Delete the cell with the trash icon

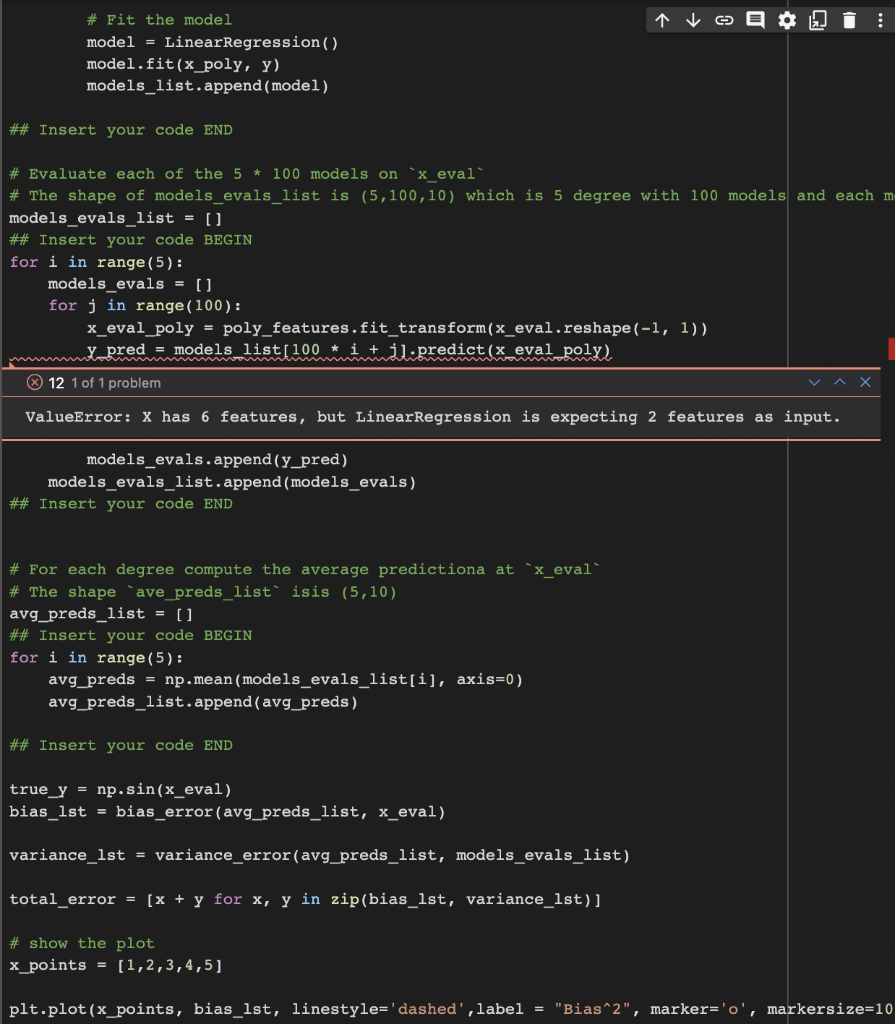point(849,19)
